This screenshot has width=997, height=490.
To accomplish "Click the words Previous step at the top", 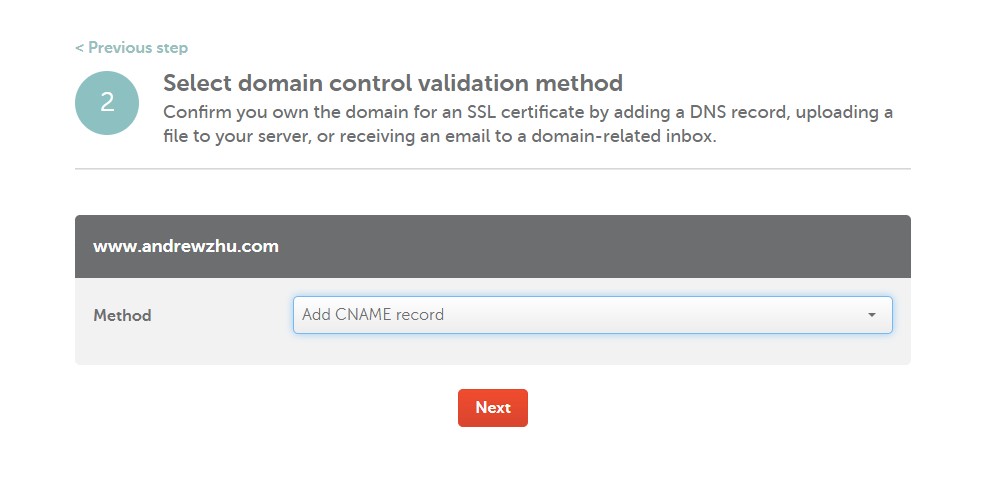I will (138, 48).
